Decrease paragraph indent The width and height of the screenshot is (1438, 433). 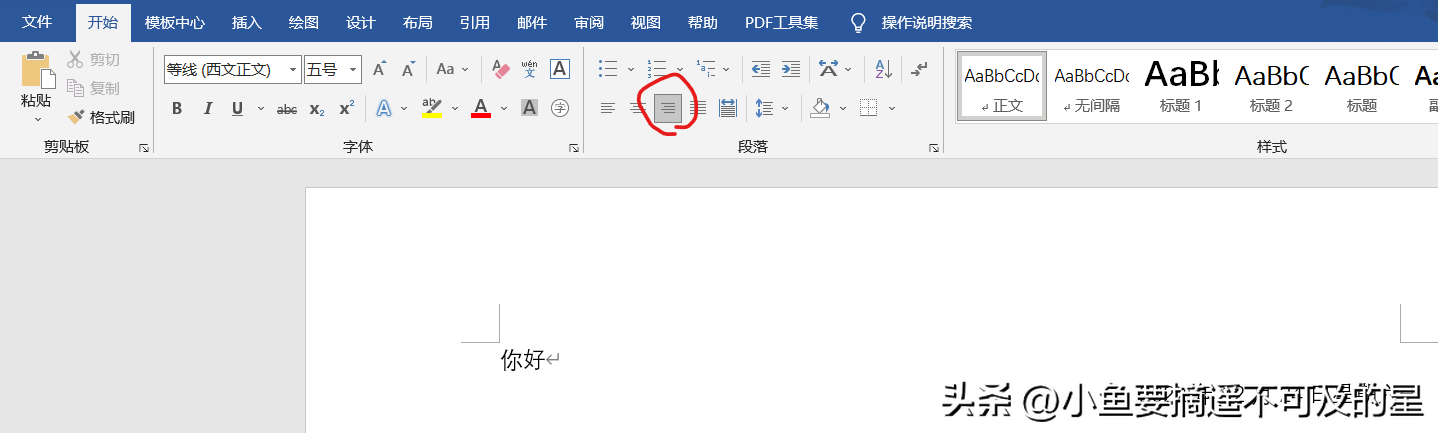coord(761,69)
